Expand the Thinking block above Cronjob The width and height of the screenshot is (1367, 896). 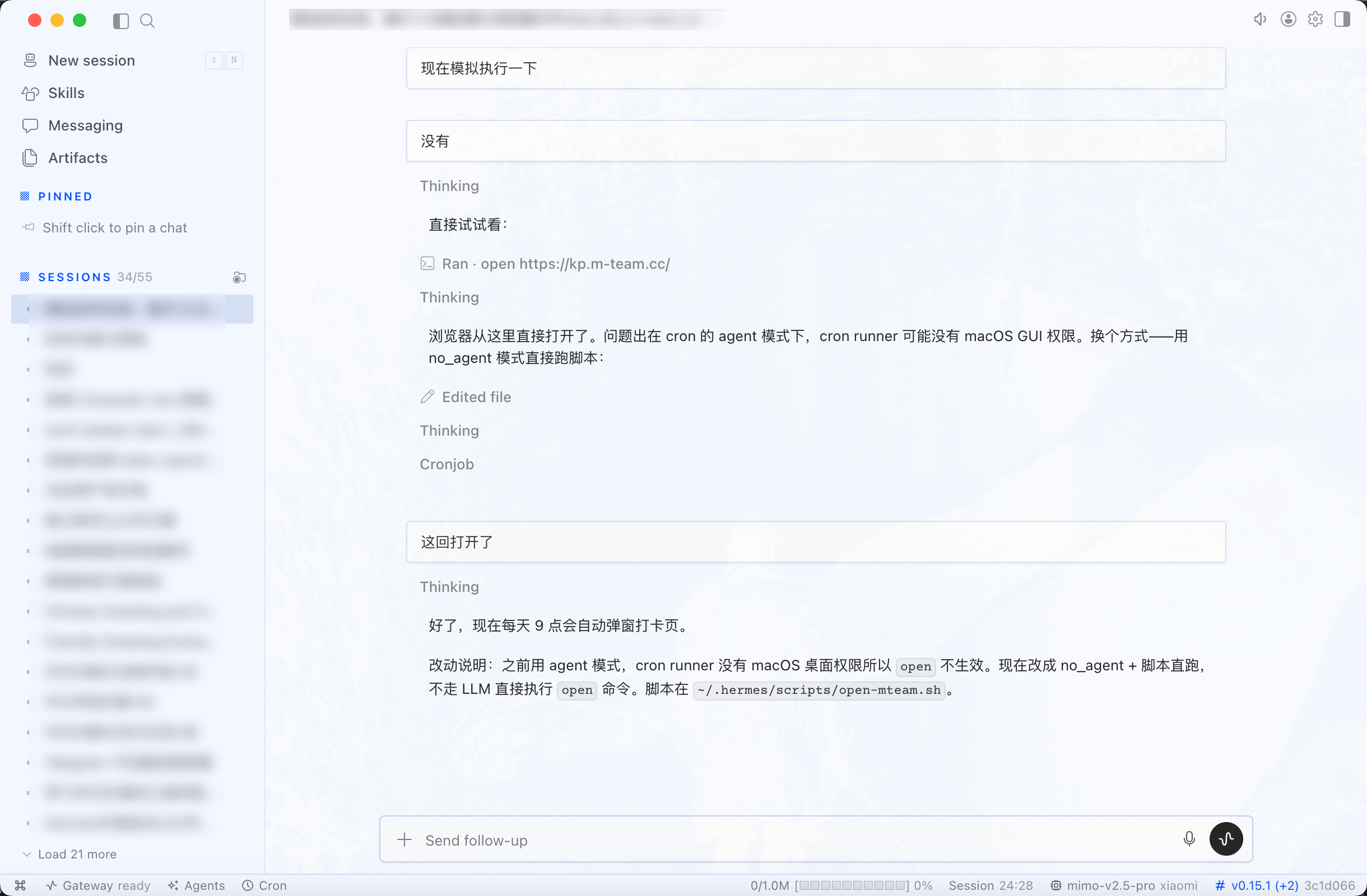[449, 431]
